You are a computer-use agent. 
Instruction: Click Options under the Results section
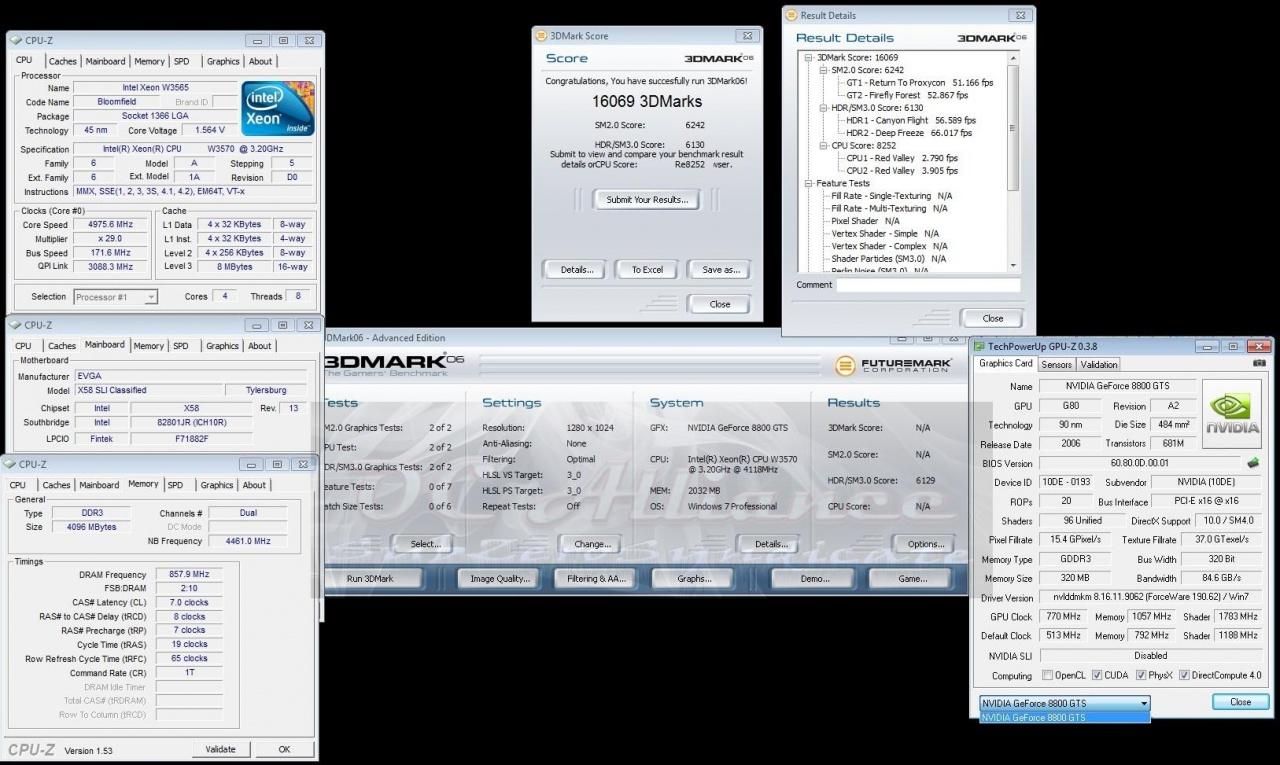925,544
